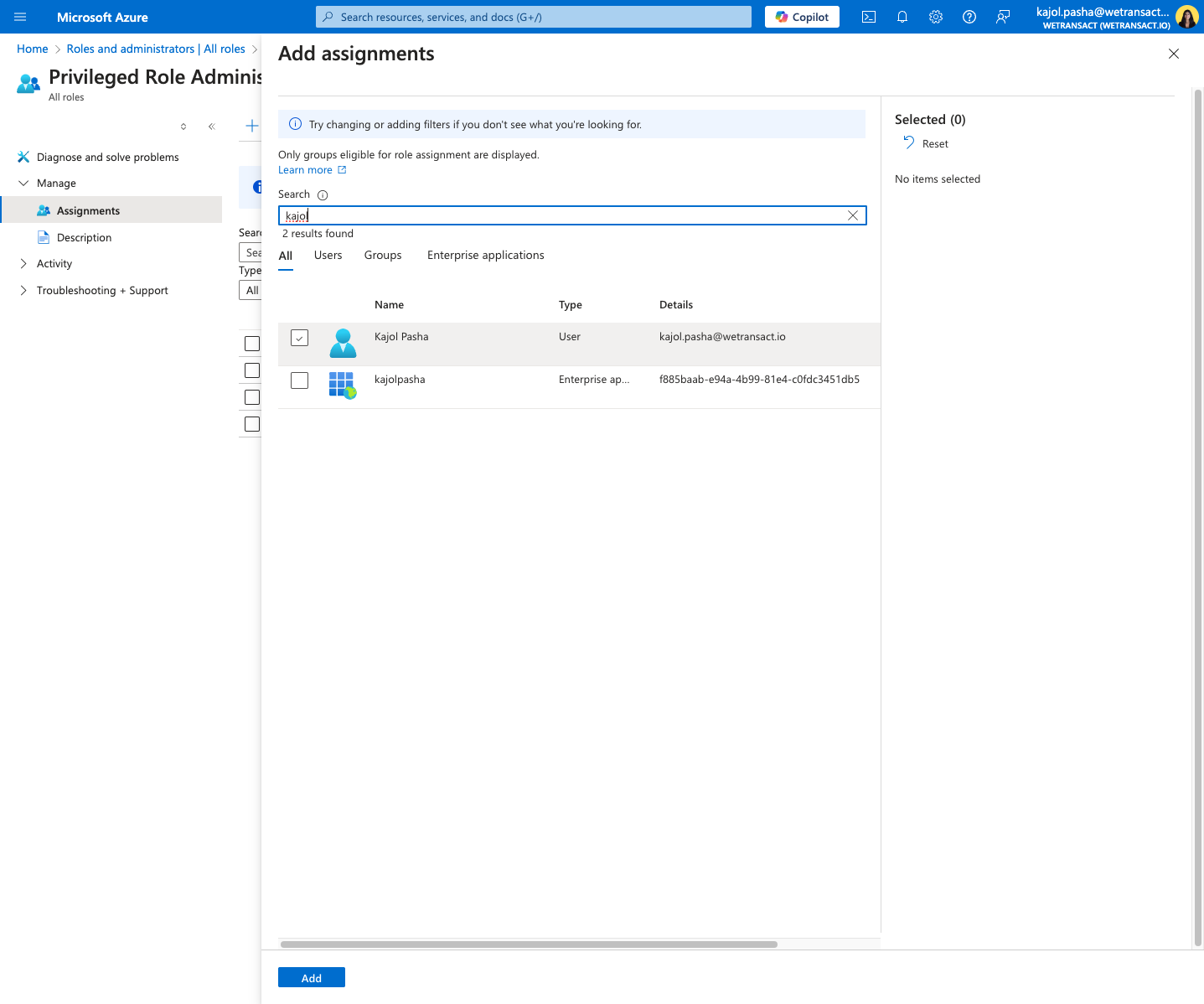Check the kajolpasha enterprise app checkbox

(299, 380)
